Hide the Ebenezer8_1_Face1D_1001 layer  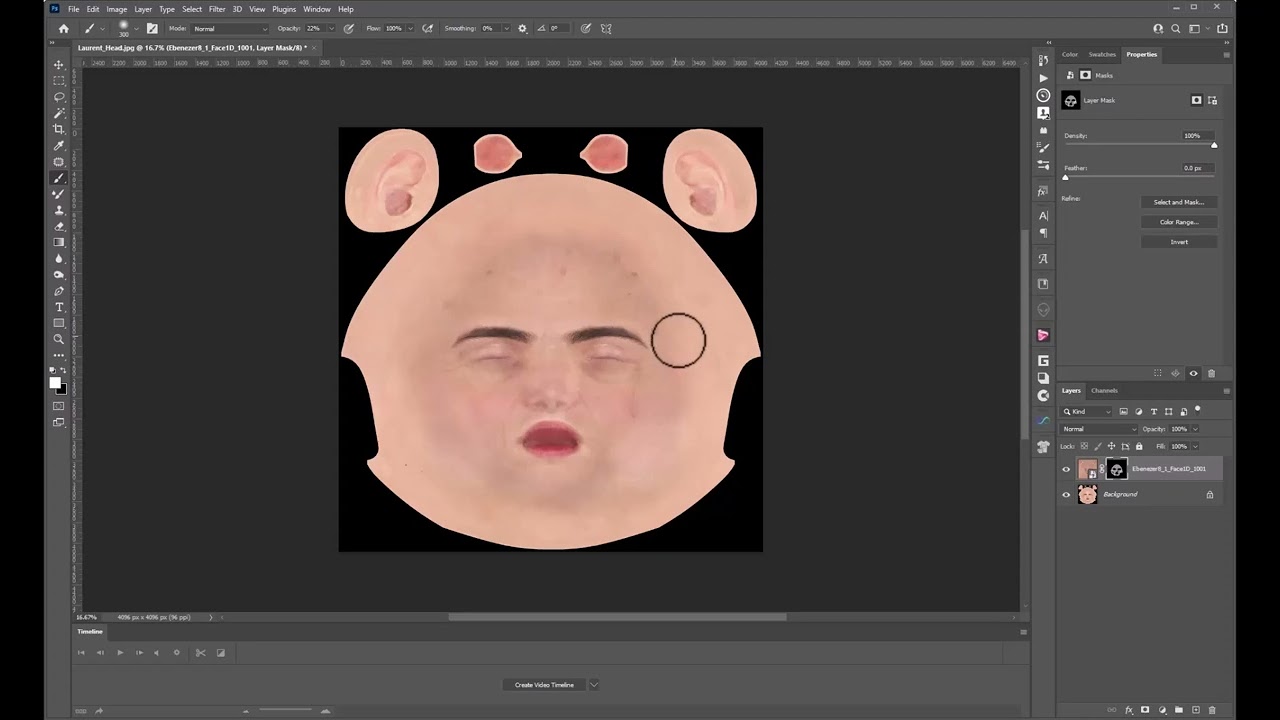click(x=1066, y=469)
